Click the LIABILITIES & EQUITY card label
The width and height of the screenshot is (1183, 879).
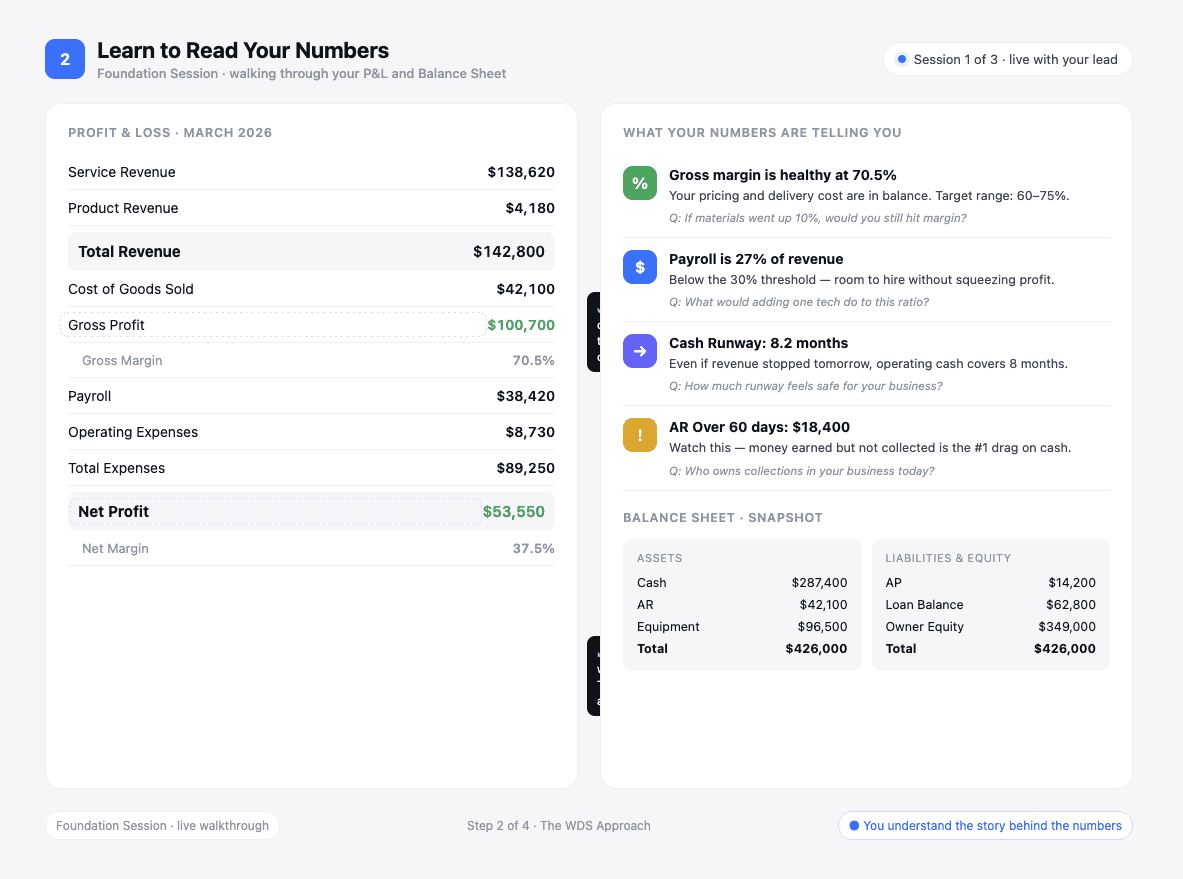(x=948, y=558)
